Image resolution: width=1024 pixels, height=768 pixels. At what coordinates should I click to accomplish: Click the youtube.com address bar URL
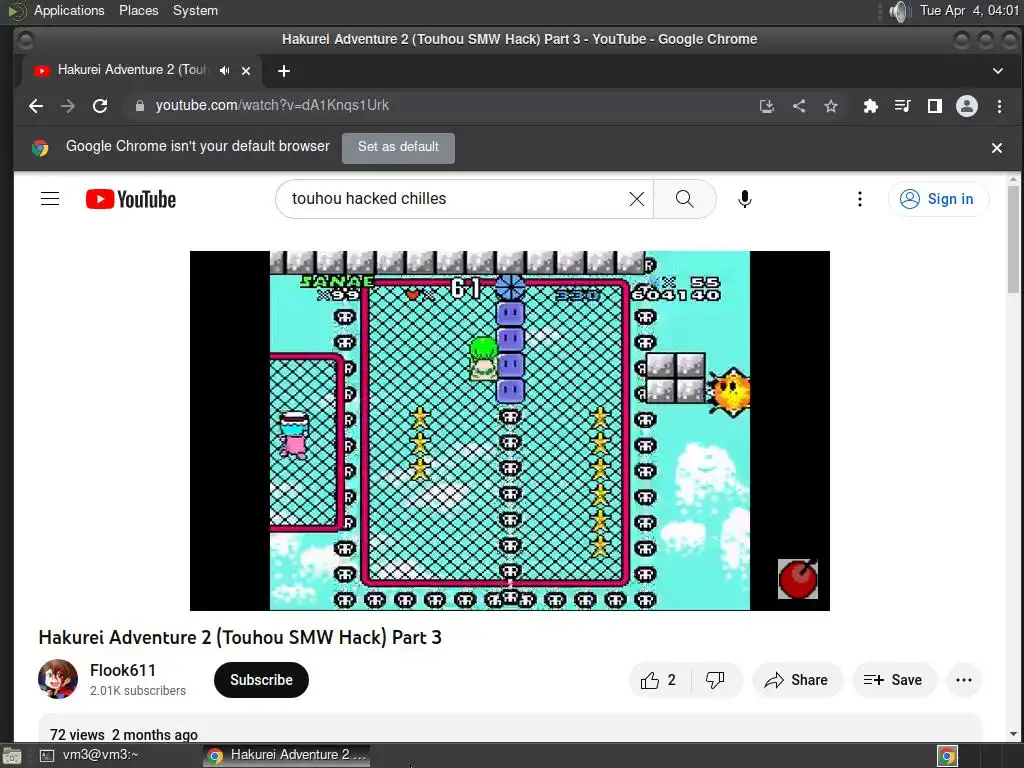(x=272, y=105)
